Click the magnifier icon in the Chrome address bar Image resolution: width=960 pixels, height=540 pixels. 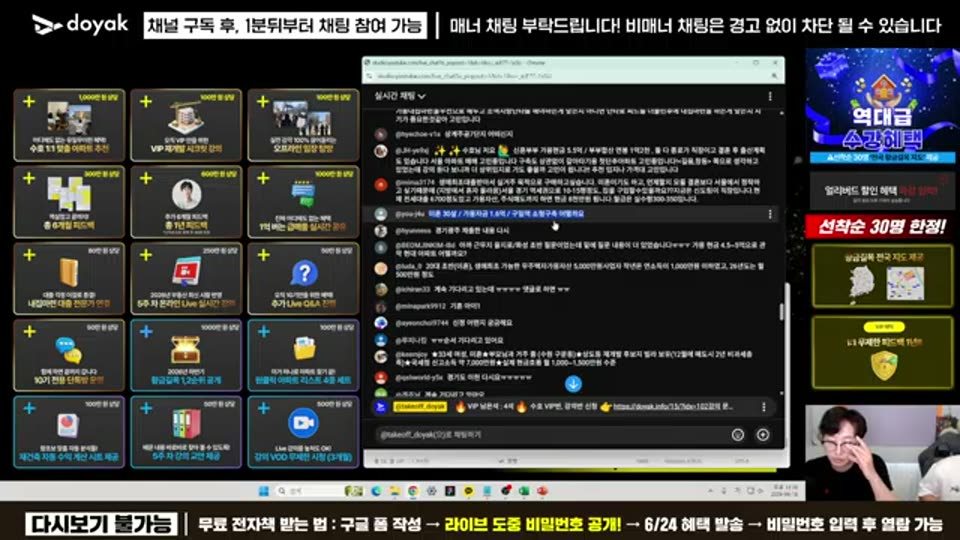point(774,76)
